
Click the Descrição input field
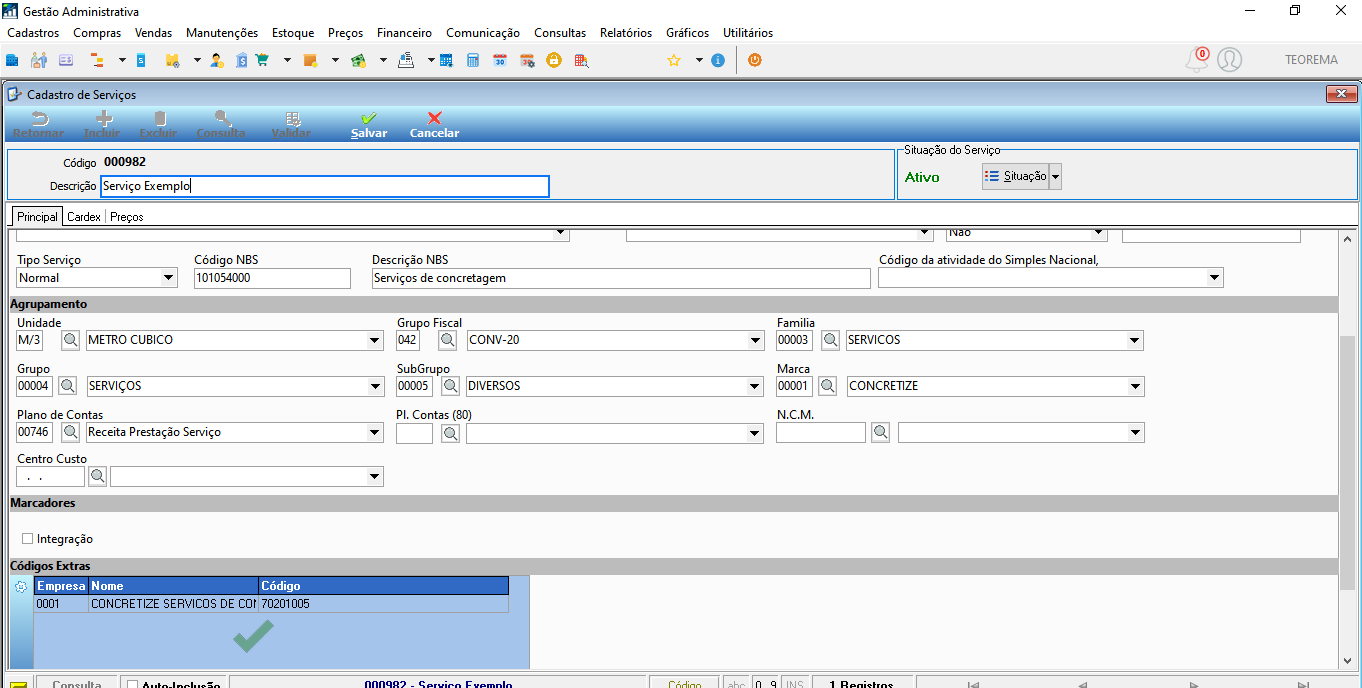click(x=325, y=186)
